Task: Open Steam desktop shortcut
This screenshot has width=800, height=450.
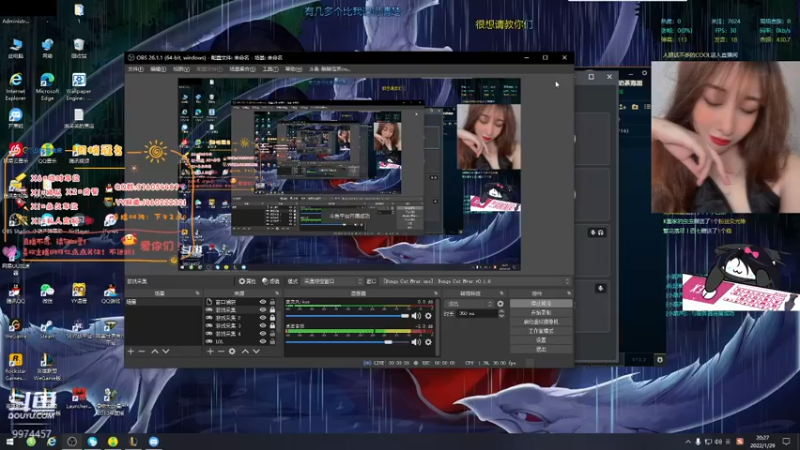Action: pyautogui.click(x=47, y=329)
